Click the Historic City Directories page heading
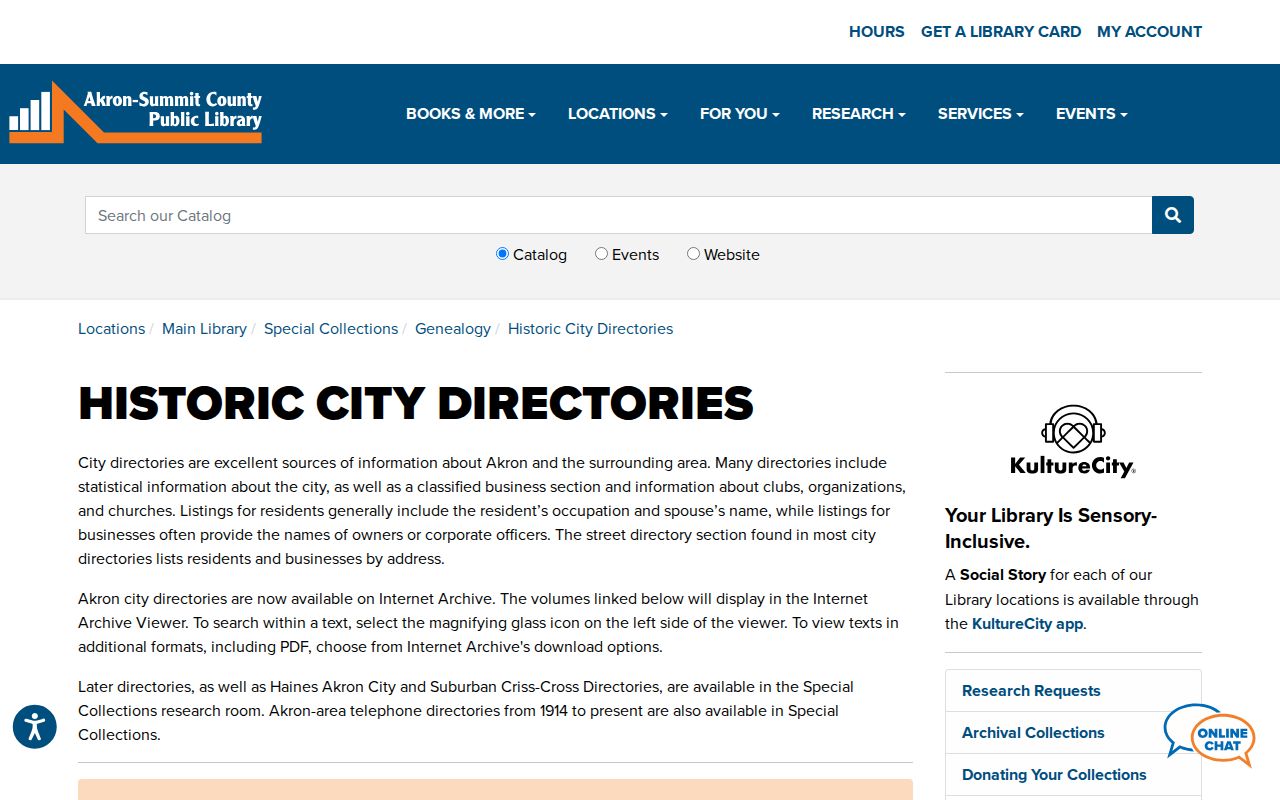The image size is (1280, 800). point(416,403)
